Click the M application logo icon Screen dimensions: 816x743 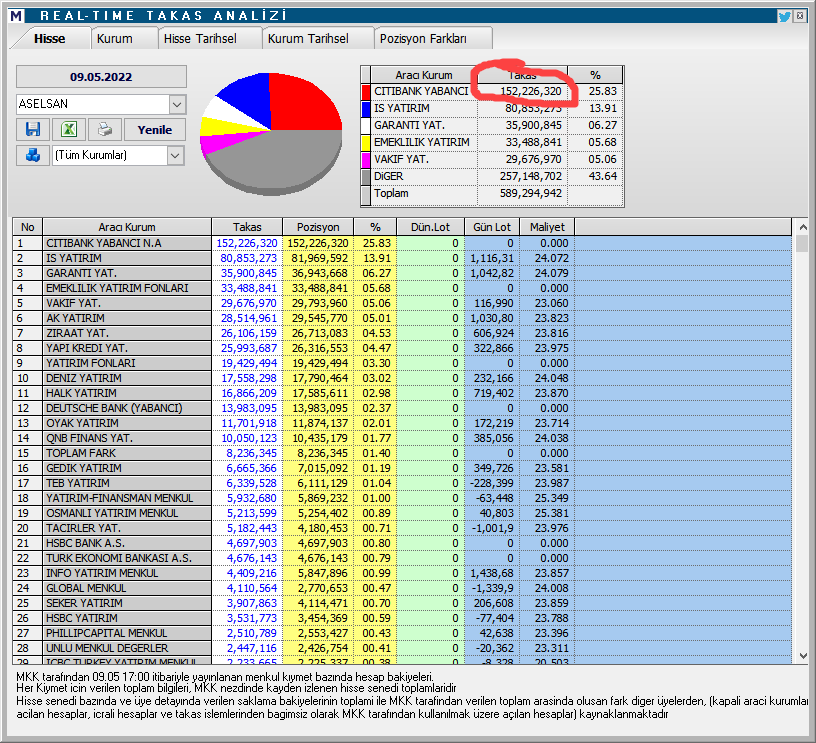tap(16, 16)
